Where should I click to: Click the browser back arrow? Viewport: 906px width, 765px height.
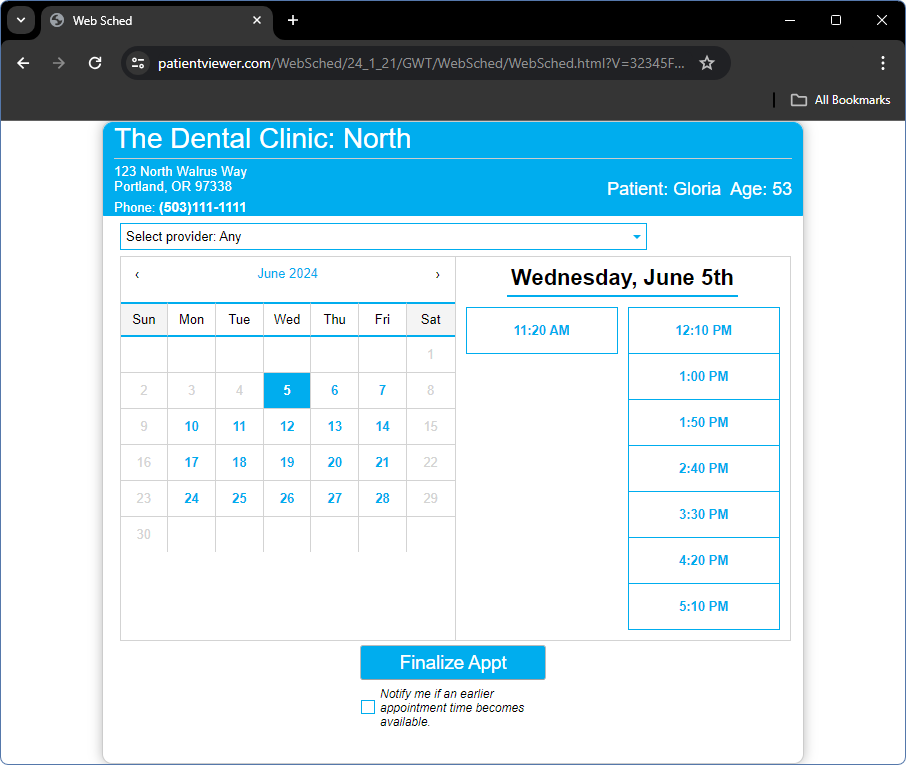24,63
